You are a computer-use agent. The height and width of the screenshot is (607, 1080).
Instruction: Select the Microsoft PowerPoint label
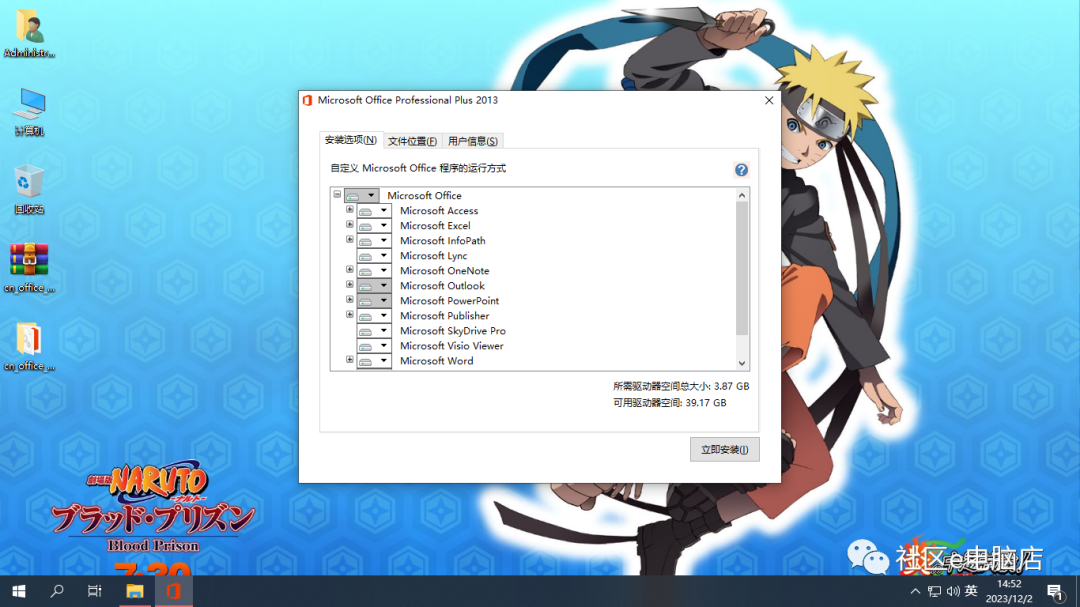coord(450,301)
